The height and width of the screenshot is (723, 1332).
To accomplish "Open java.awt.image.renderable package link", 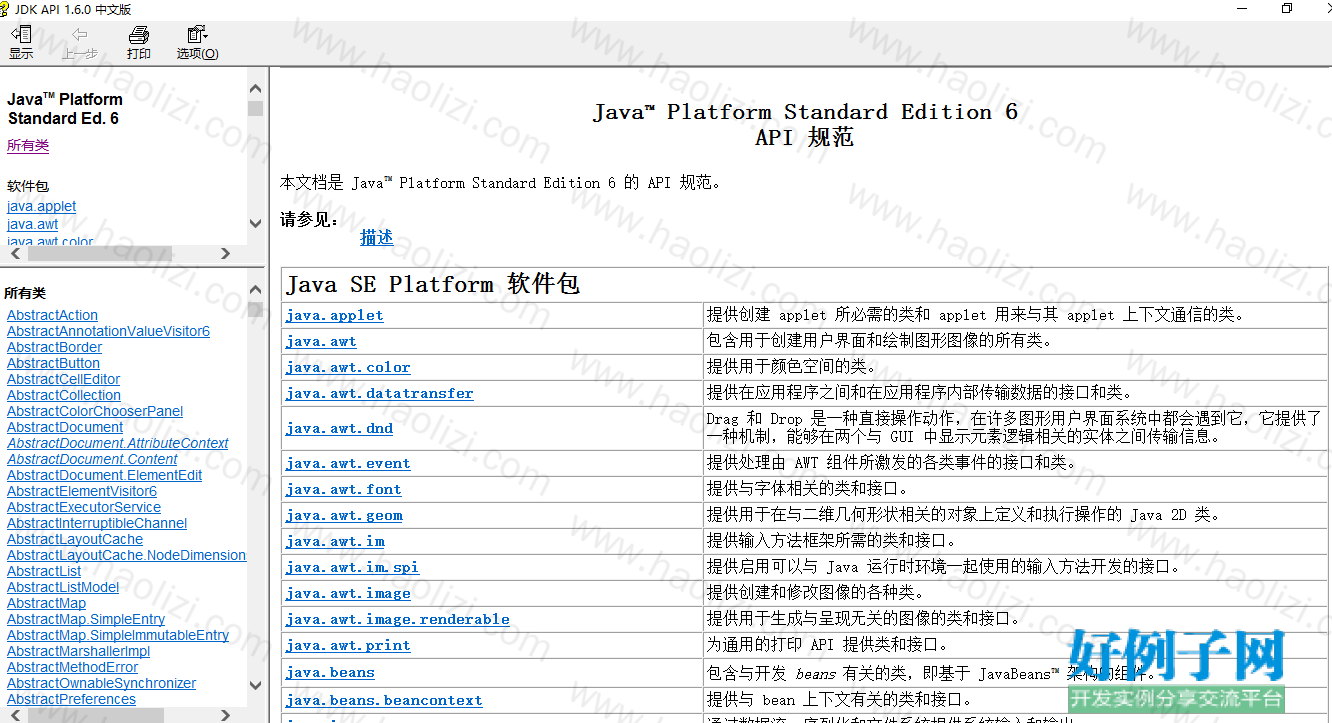I will pyautogui.click(x=397, y=619).
